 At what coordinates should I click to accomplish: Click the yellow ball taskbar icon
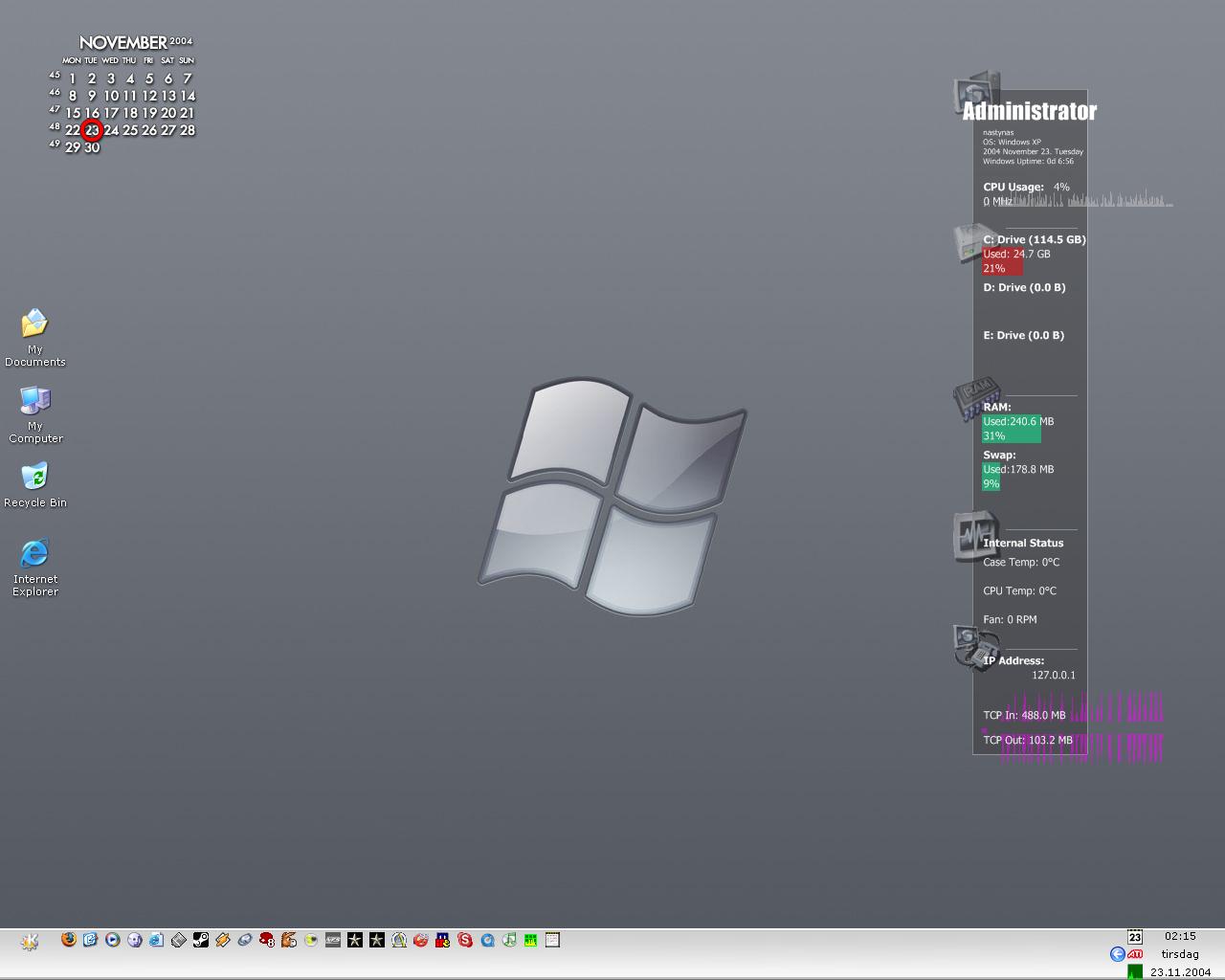point(311,940)
